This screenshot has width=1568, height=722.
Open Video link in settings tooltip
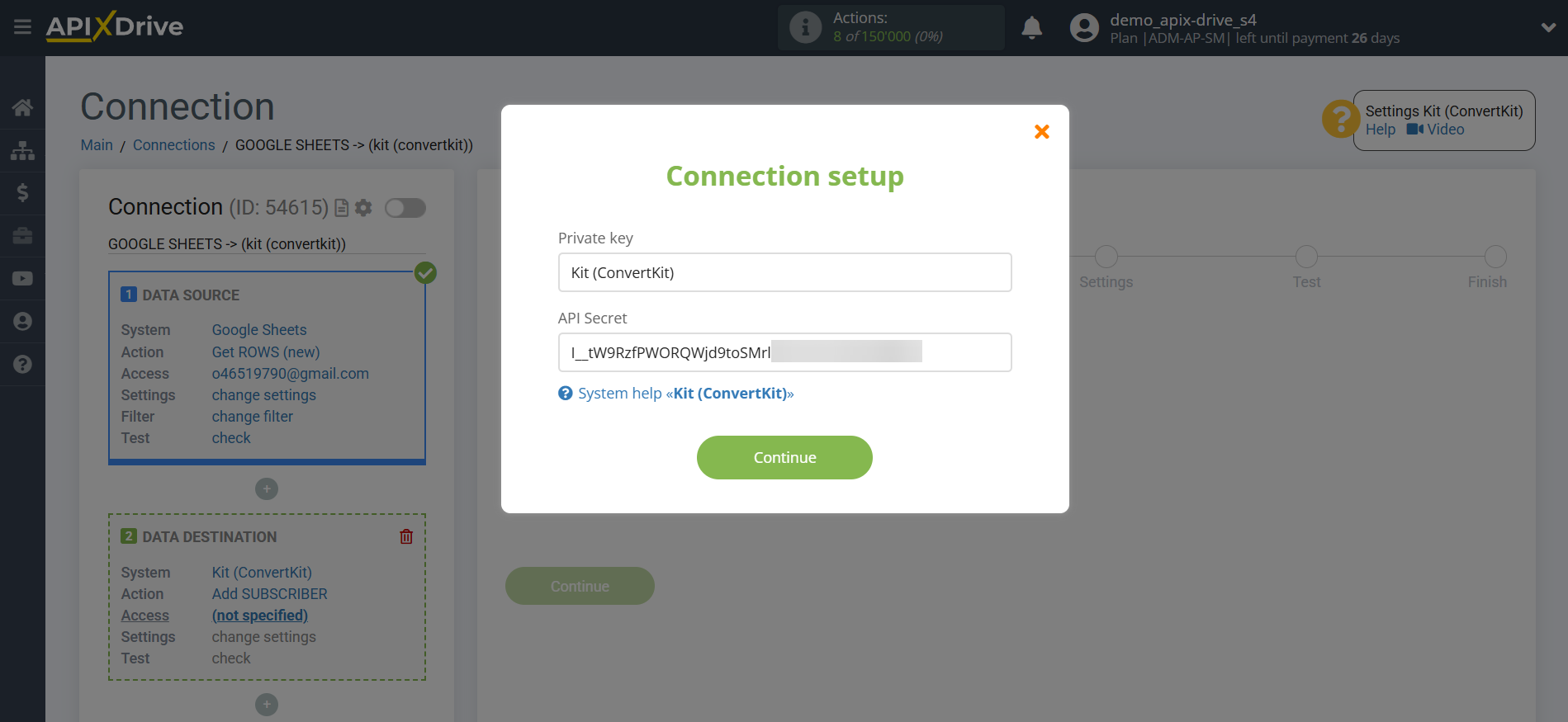coord(1436,130)
